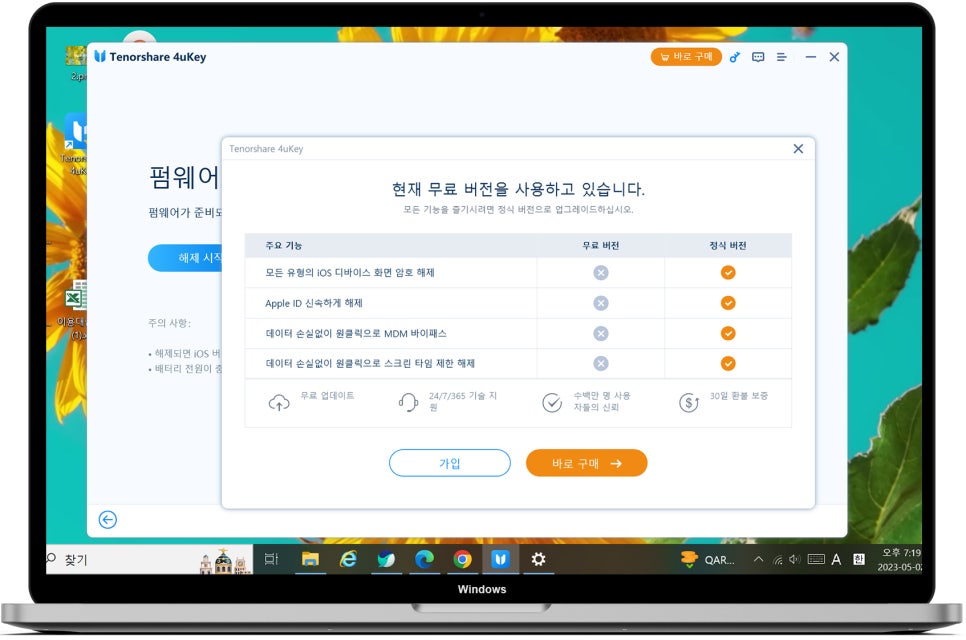The height and width of the screenshot is (640, 966).
Task: Click the text 모든 유형의 iOS 디바이스 화면 암호 해제
Action: (x=350, y=272)
